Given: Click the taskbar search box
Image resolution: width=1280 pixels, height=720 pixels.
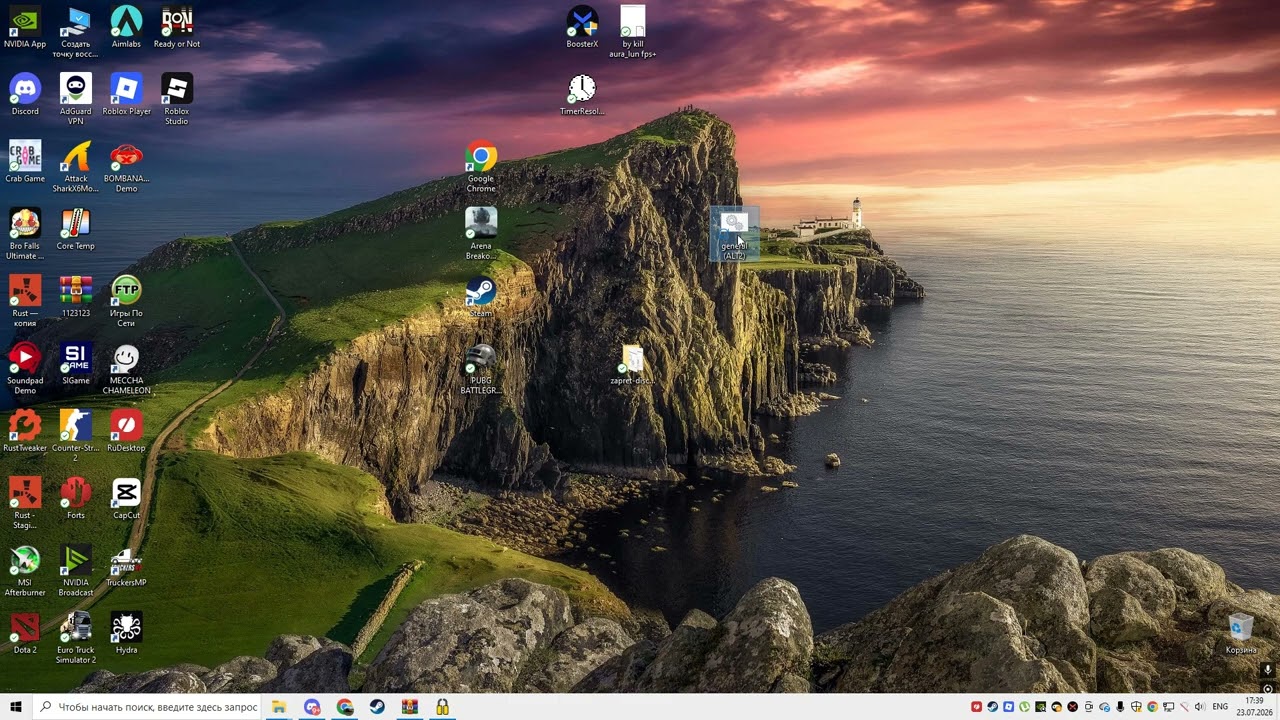Looking at the screenshot, I should pos(147,707).
